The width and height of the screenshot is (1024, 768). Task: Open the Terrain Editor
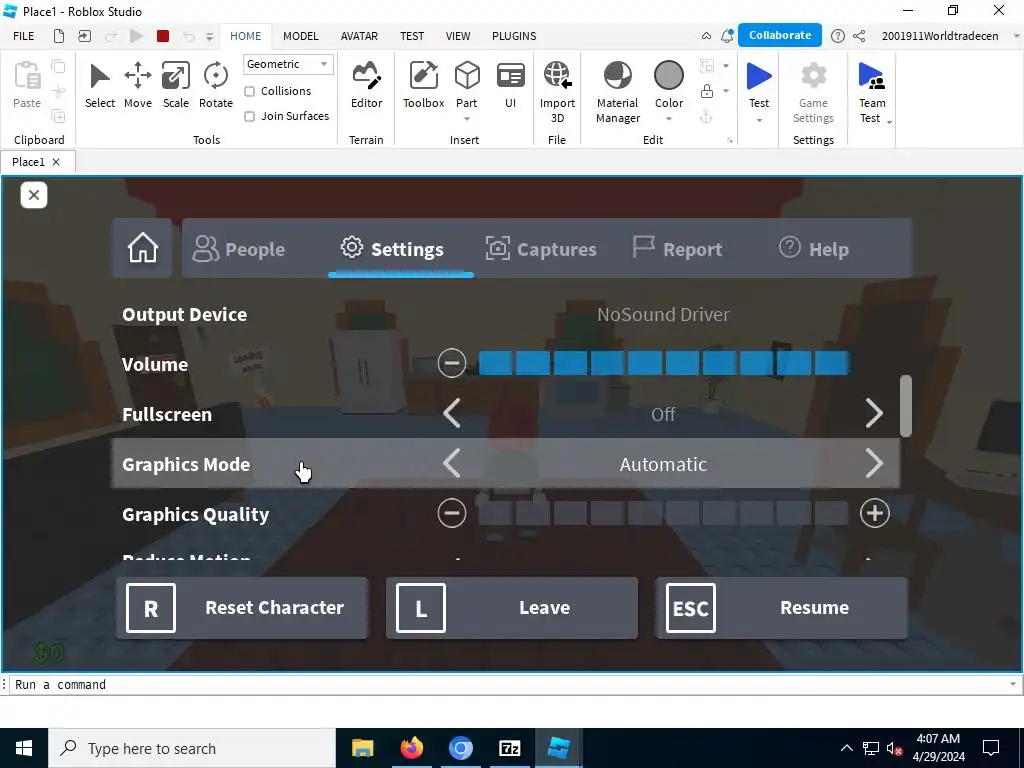point(366,76)
